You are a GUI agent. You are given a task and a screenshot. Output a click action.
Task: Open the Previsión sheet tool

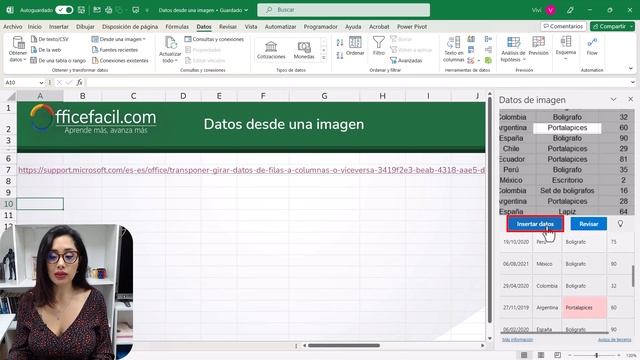point(538,46)
